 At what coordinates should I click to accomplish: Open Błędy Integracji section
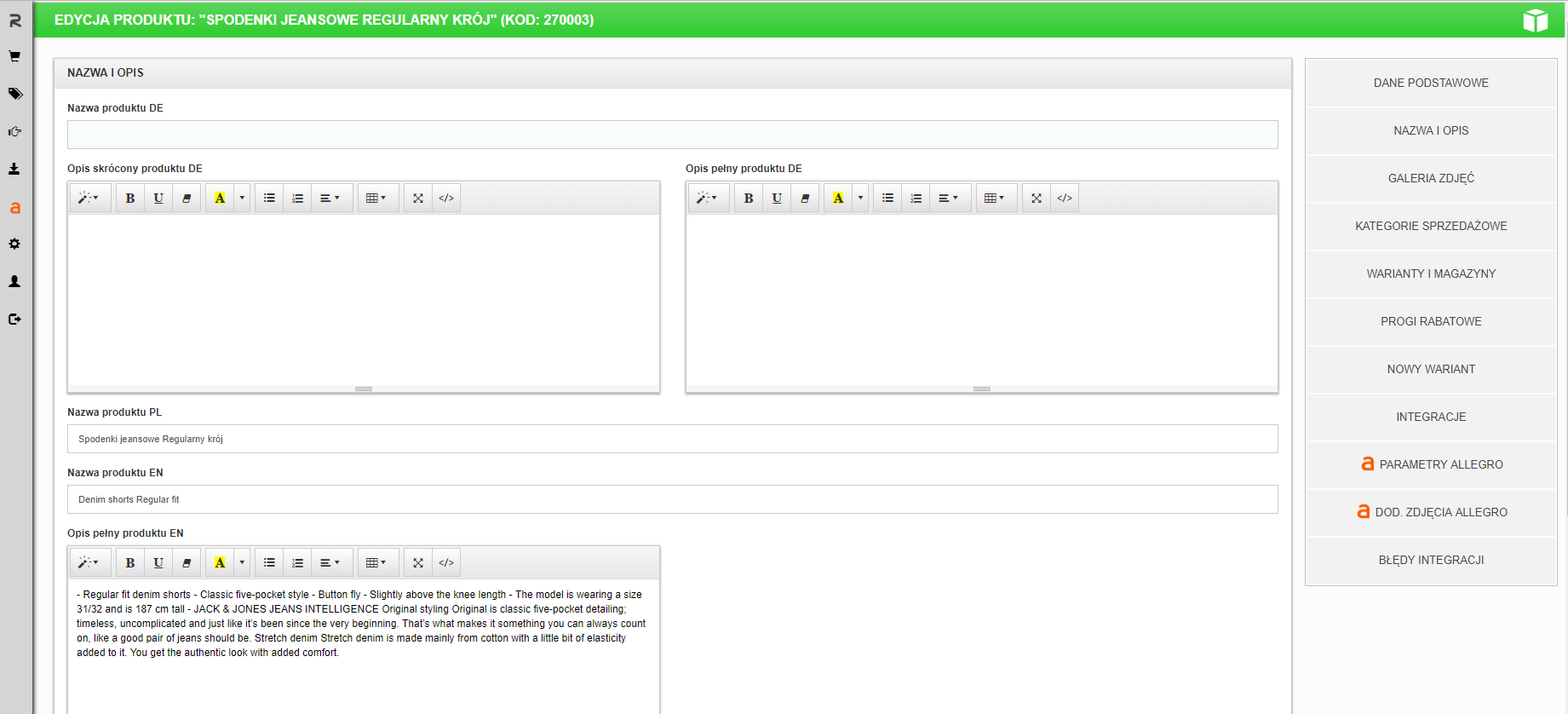click(x=1431, y=560)
